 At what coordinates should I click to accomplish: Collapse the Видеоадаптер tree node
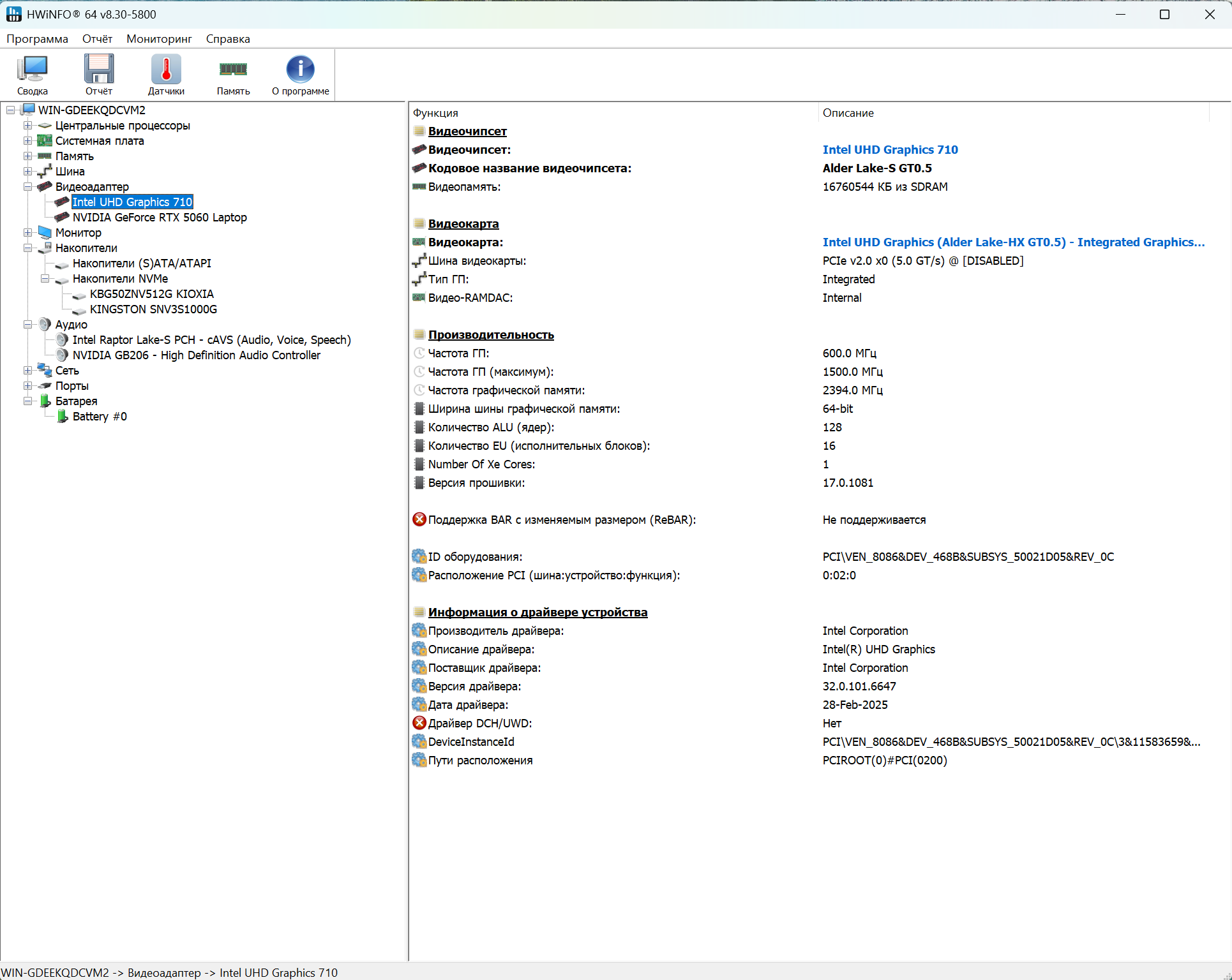[27, 187]
